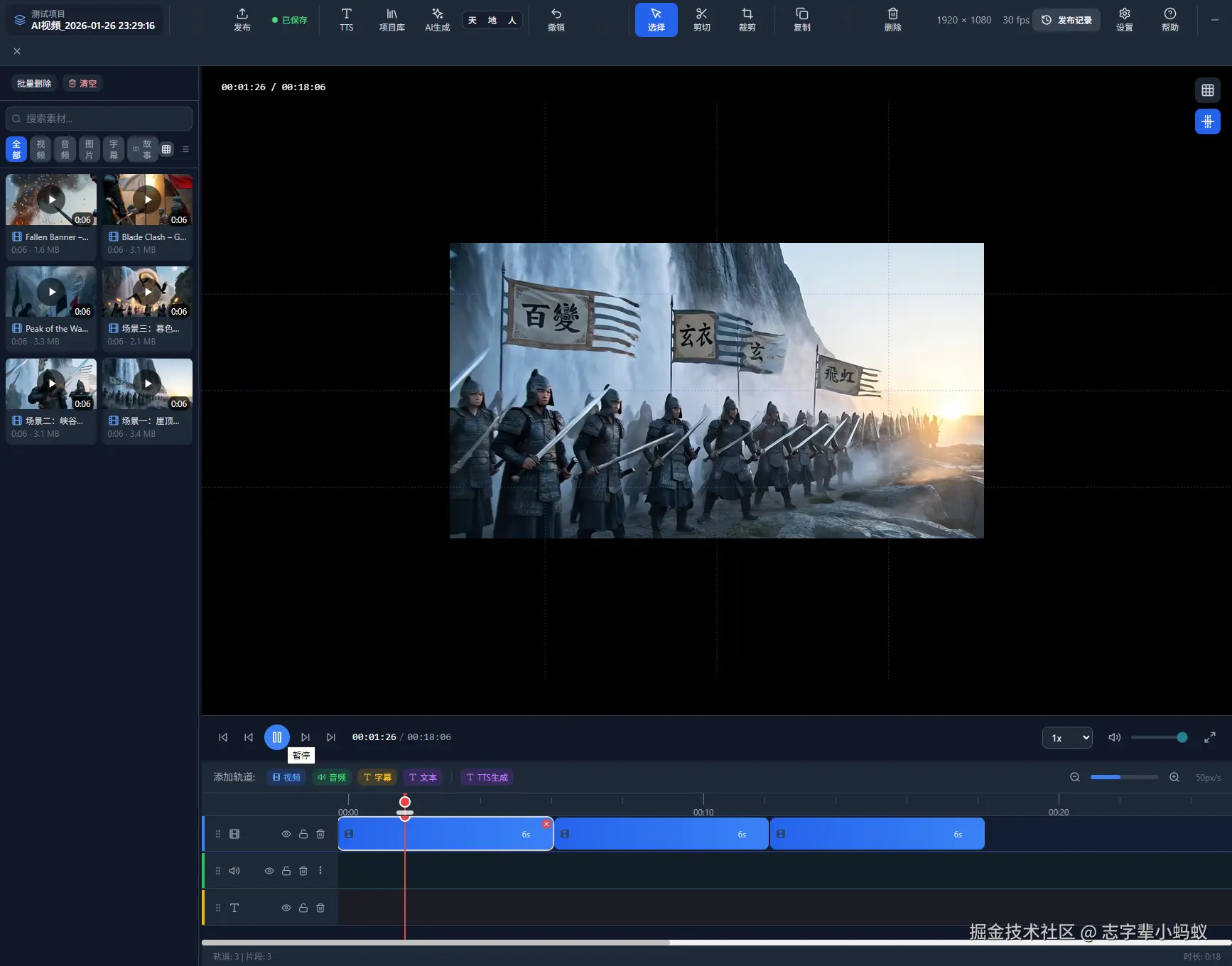The height and width of the screenshot is (966, 1232).
Task: Adjust the preview volume slider
Action: pos(1158,737)
